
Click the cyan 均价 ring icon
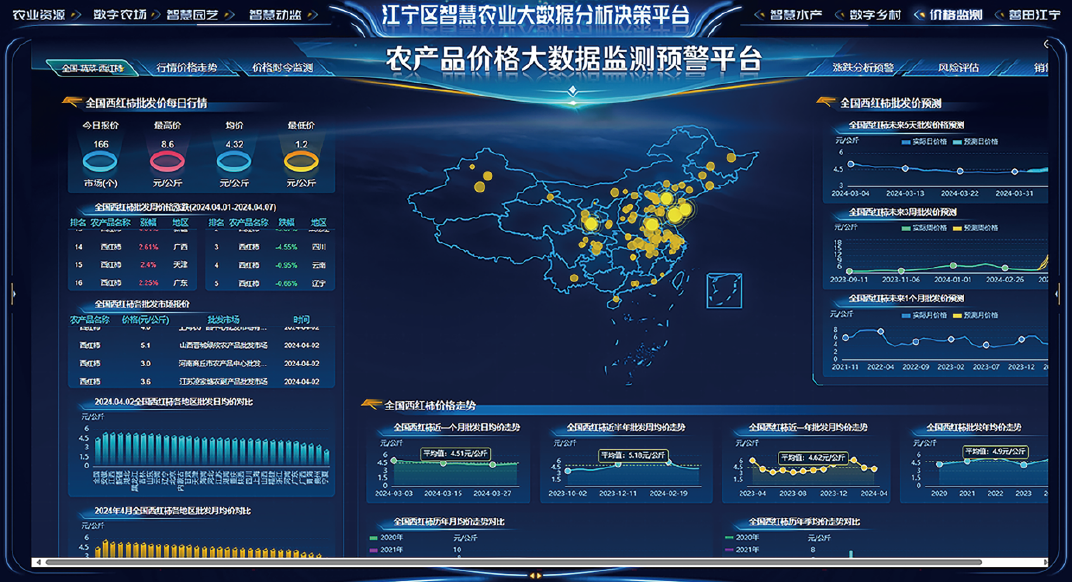click(233, 160)
